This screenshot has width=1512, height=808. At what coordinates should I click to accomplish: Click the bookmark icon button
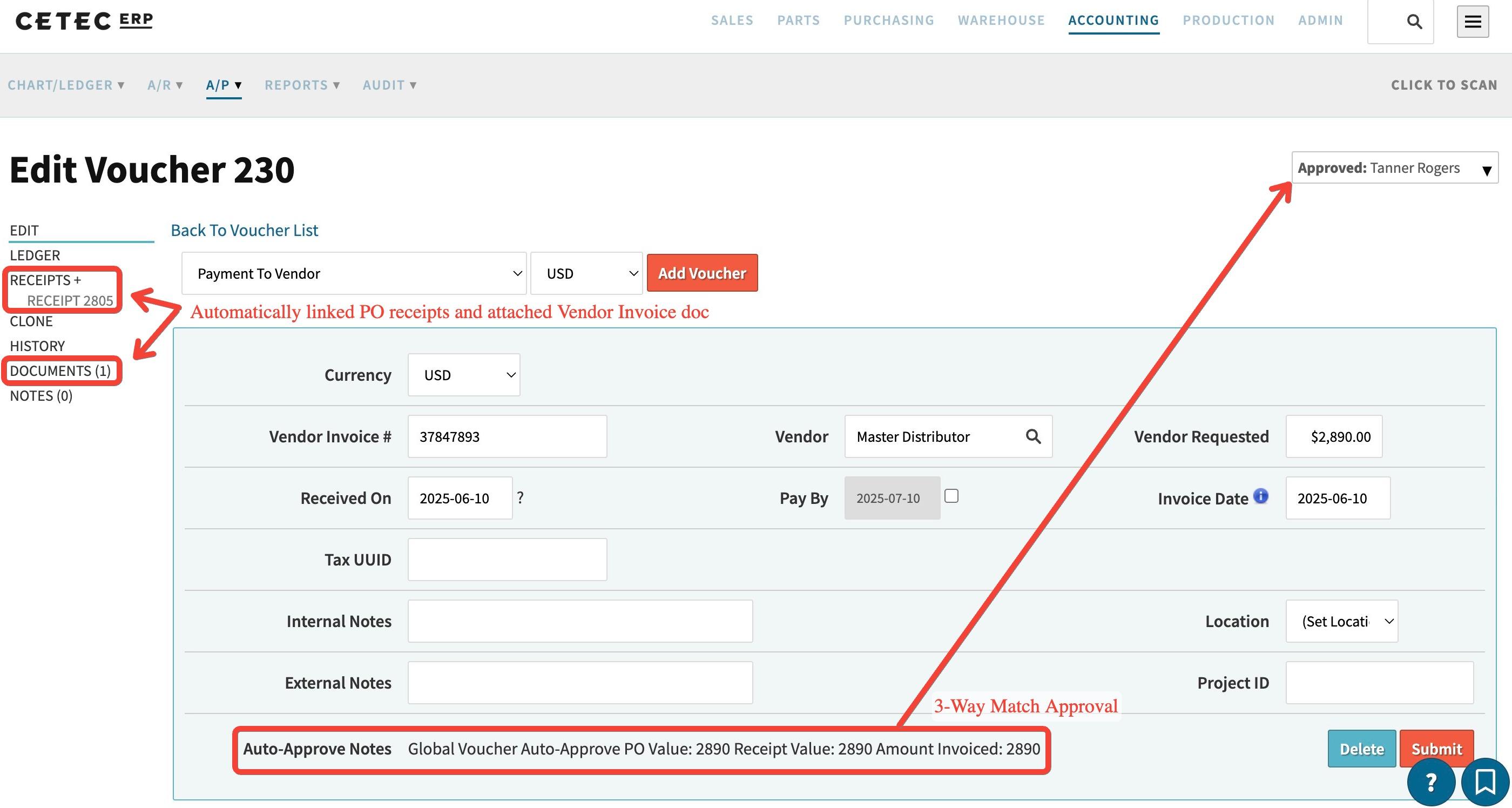pyautogui.click(x=1485, y=782)
